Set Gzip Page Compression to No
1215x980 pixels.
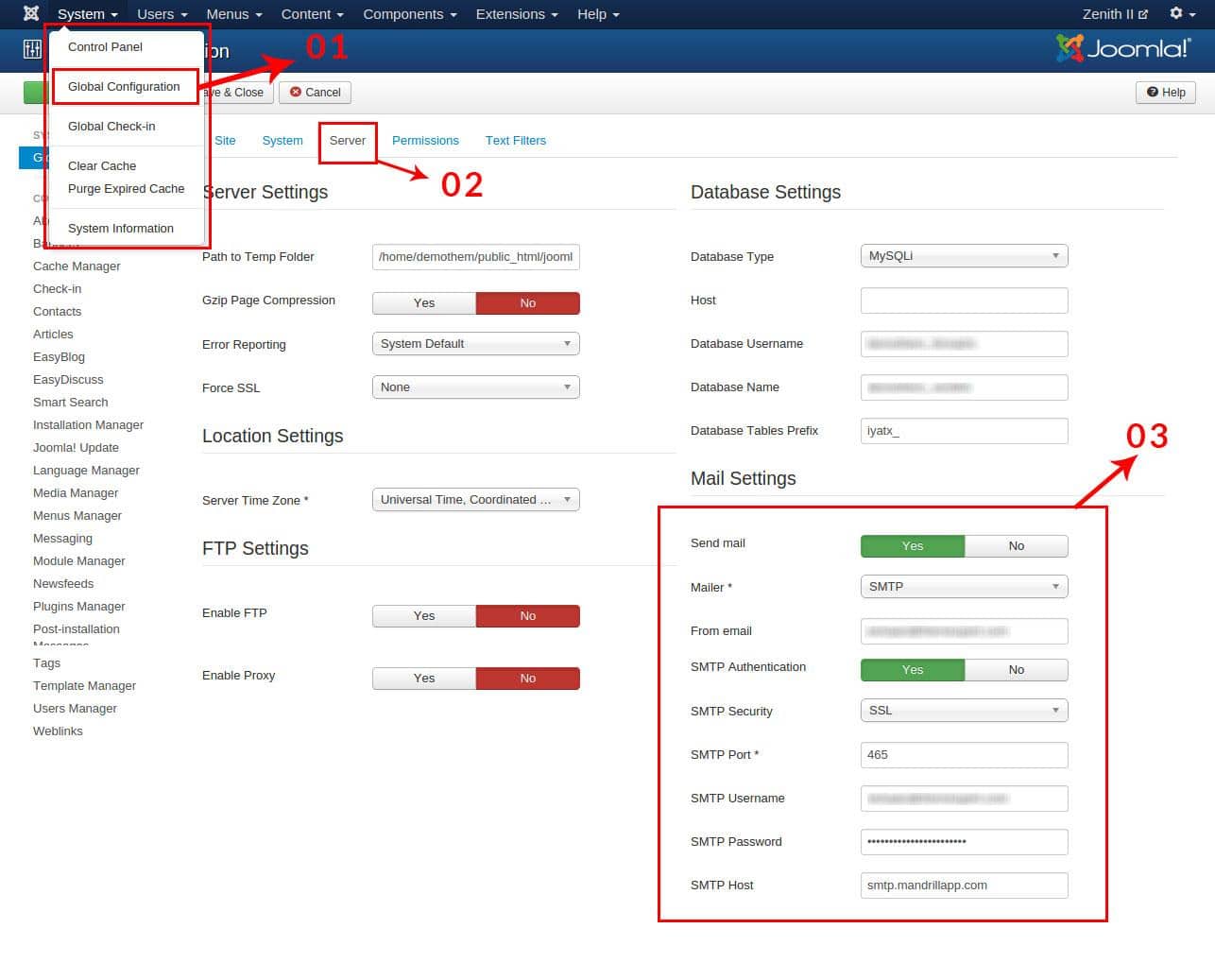pos(528,302)
